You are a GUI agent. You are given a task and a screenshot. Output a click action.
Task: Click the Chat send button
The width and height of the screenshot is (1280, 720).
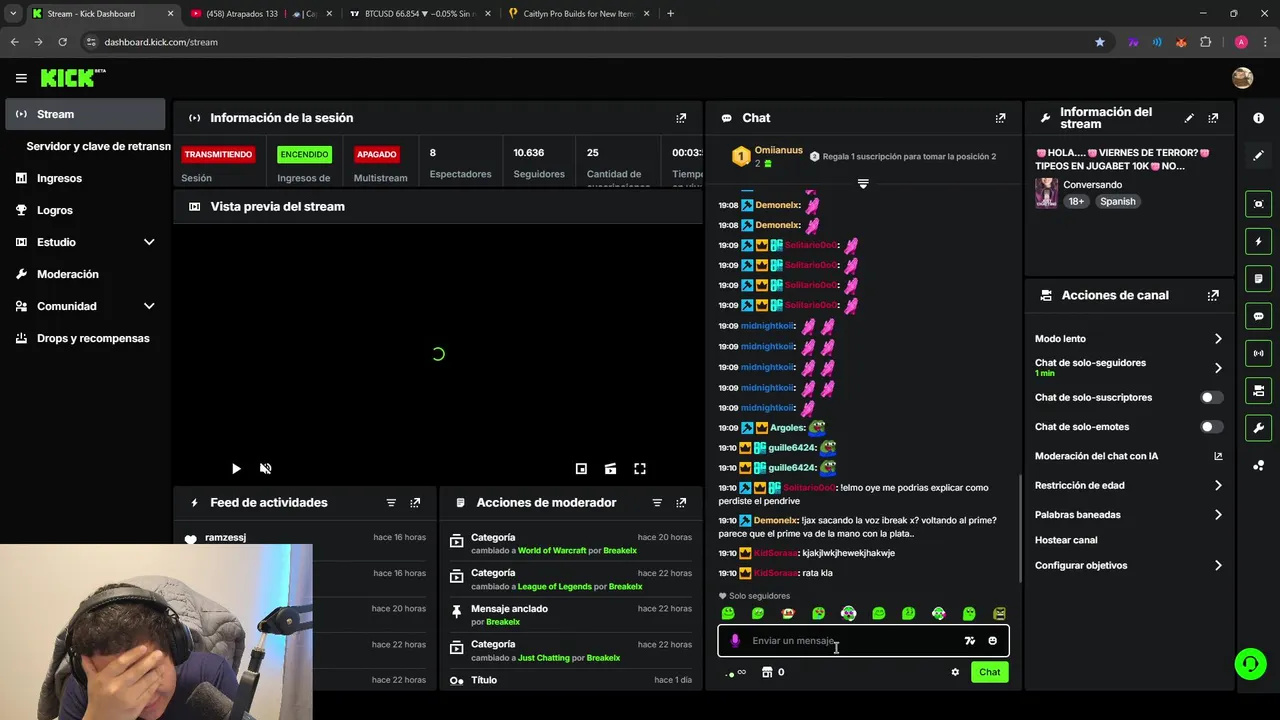989,672
